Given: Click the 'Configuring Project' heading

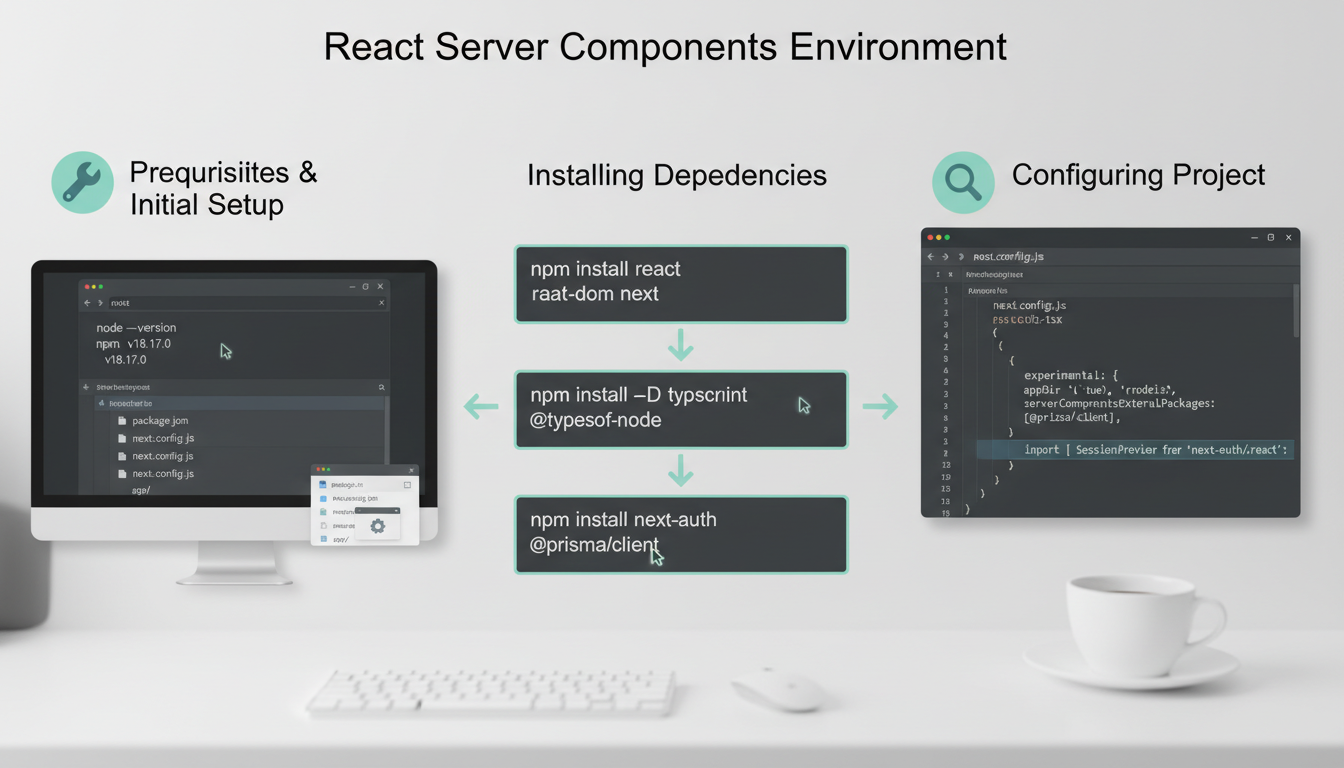Looking at the screenshot, I should (x=1138, y=175).
